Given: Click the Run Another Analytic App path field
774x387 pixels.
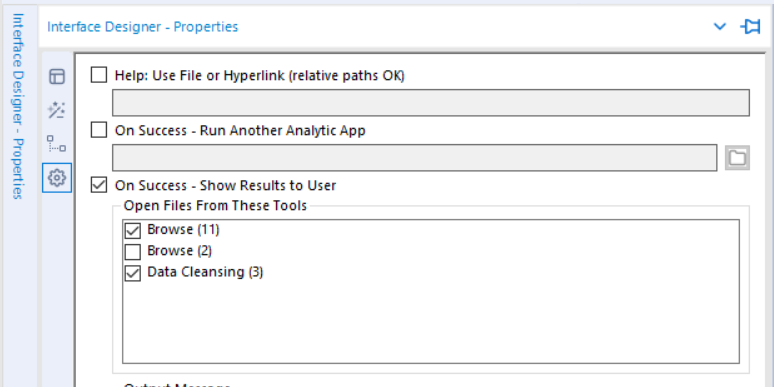Looking at the screenshot, I should pos(415,158).
